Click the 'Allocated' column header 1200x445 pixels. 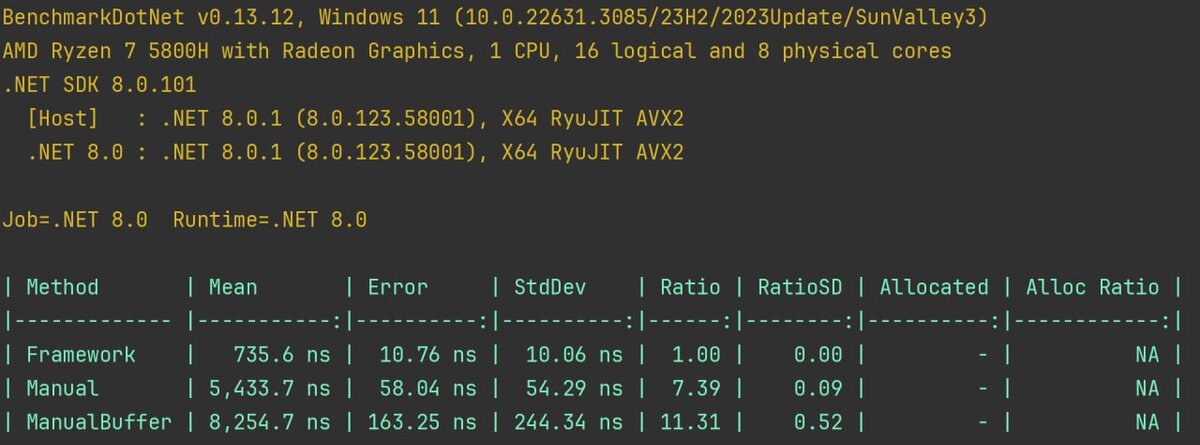click(x=934, y=288)
